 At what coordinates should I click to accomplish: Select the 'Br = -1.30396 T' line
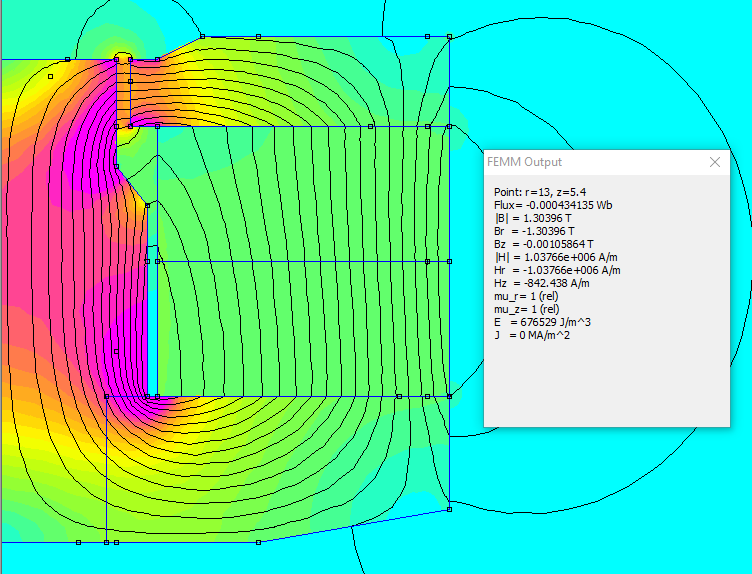(534, 231)
